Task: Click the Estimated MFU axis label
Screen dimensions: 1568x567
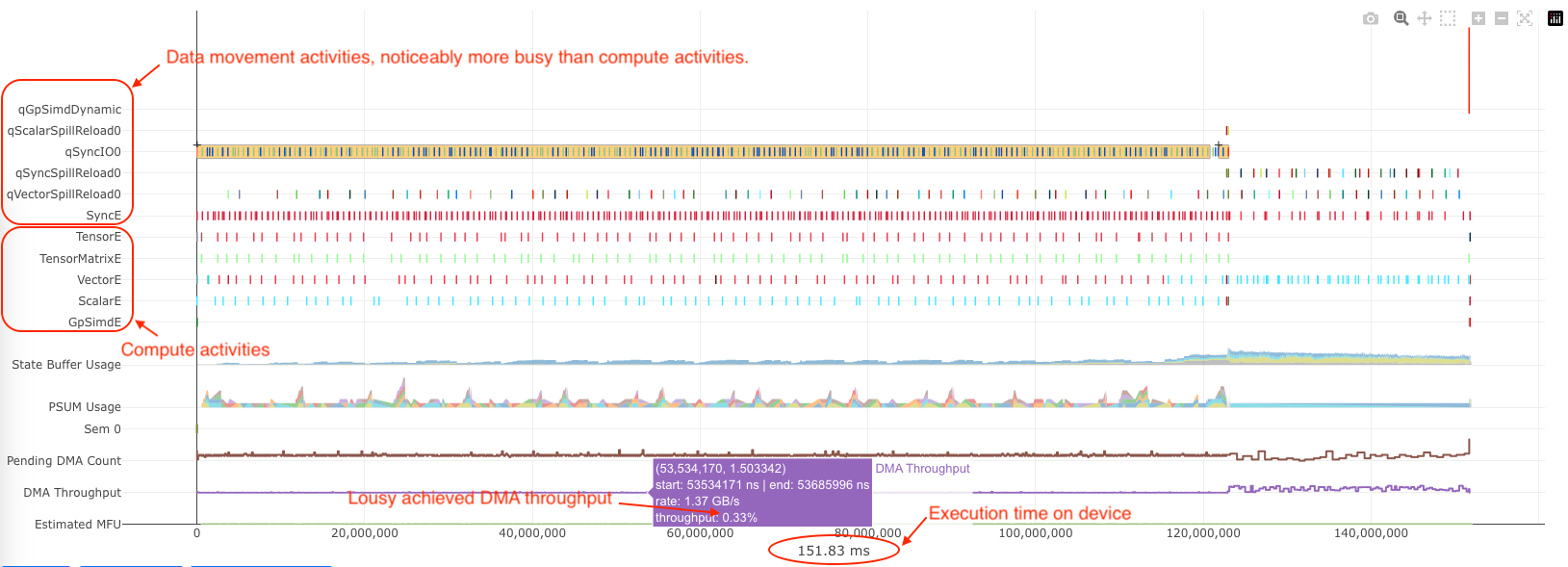Action: click(x=78, y=525)
